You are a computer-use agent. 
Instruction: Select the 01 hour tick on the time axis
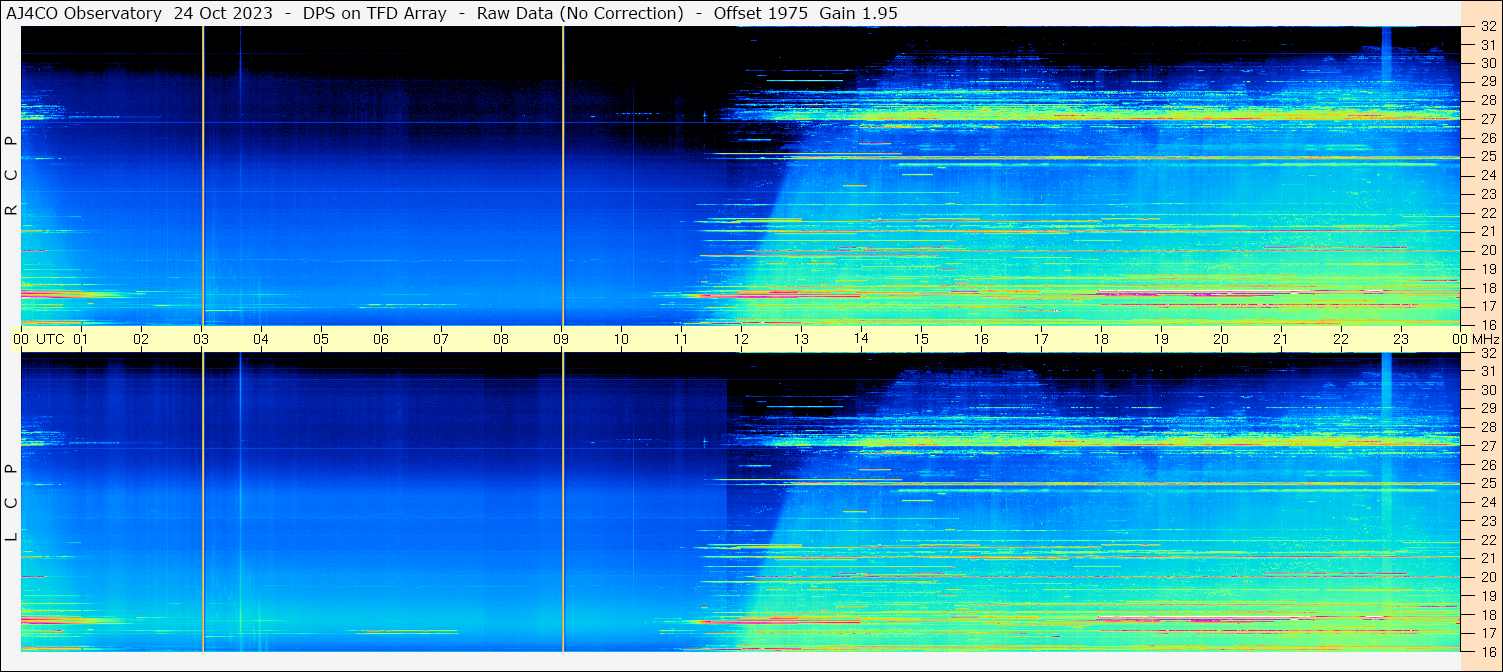81,339
